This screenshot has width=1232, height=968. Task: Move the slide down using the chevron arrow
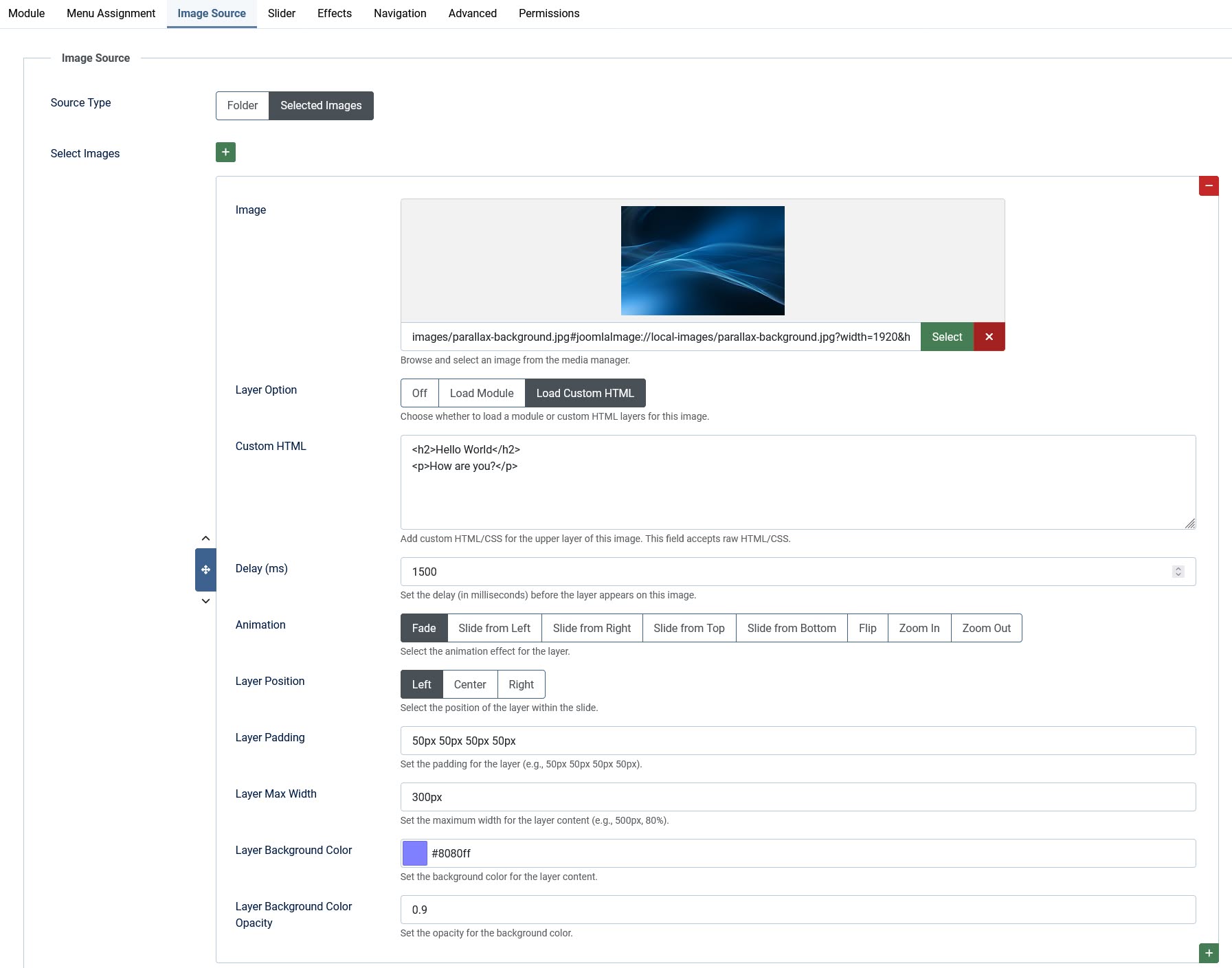(x=205, y=600)
